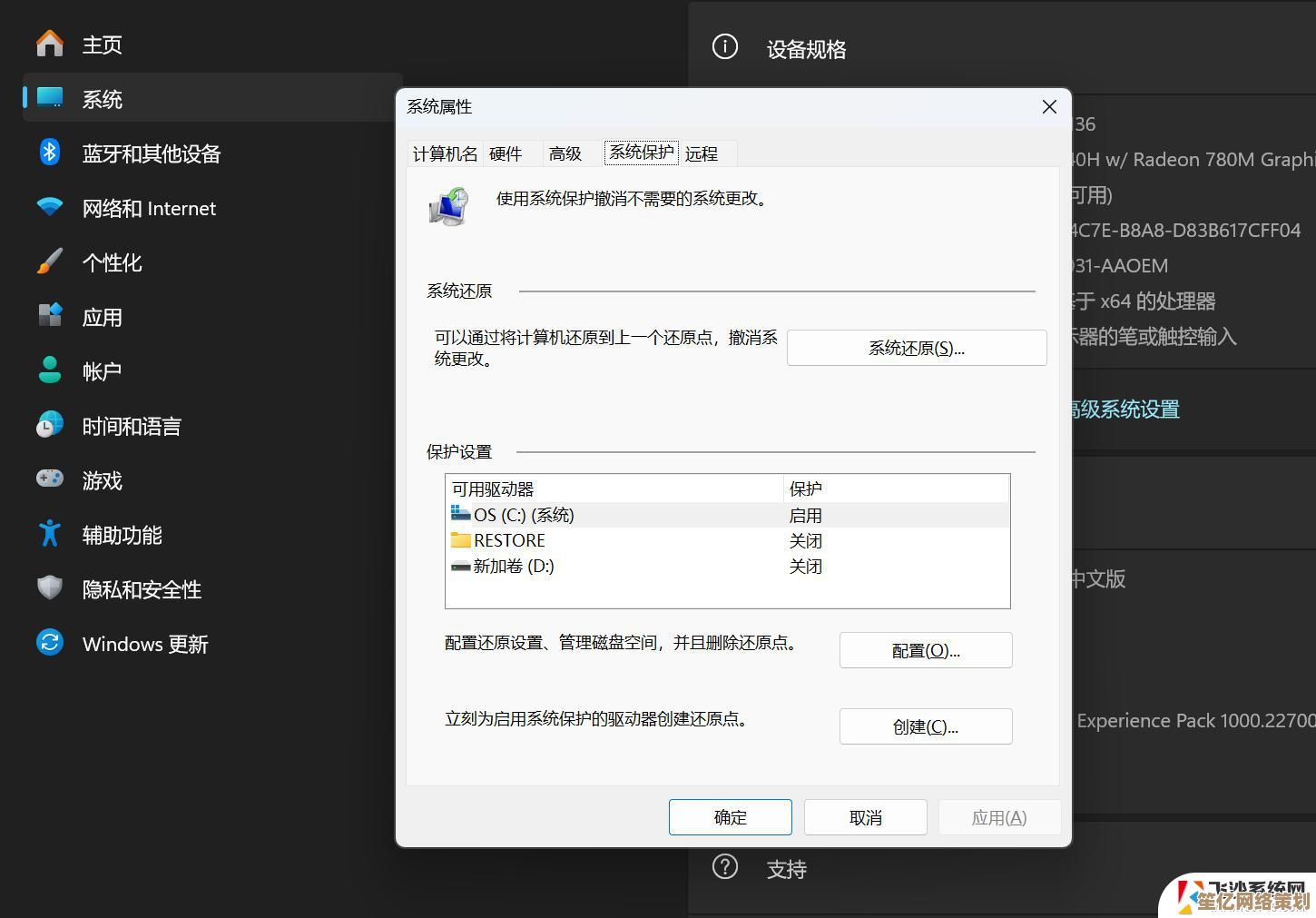Open the 远程 tab
1316x918 pixels.
(x=702, y=154)
